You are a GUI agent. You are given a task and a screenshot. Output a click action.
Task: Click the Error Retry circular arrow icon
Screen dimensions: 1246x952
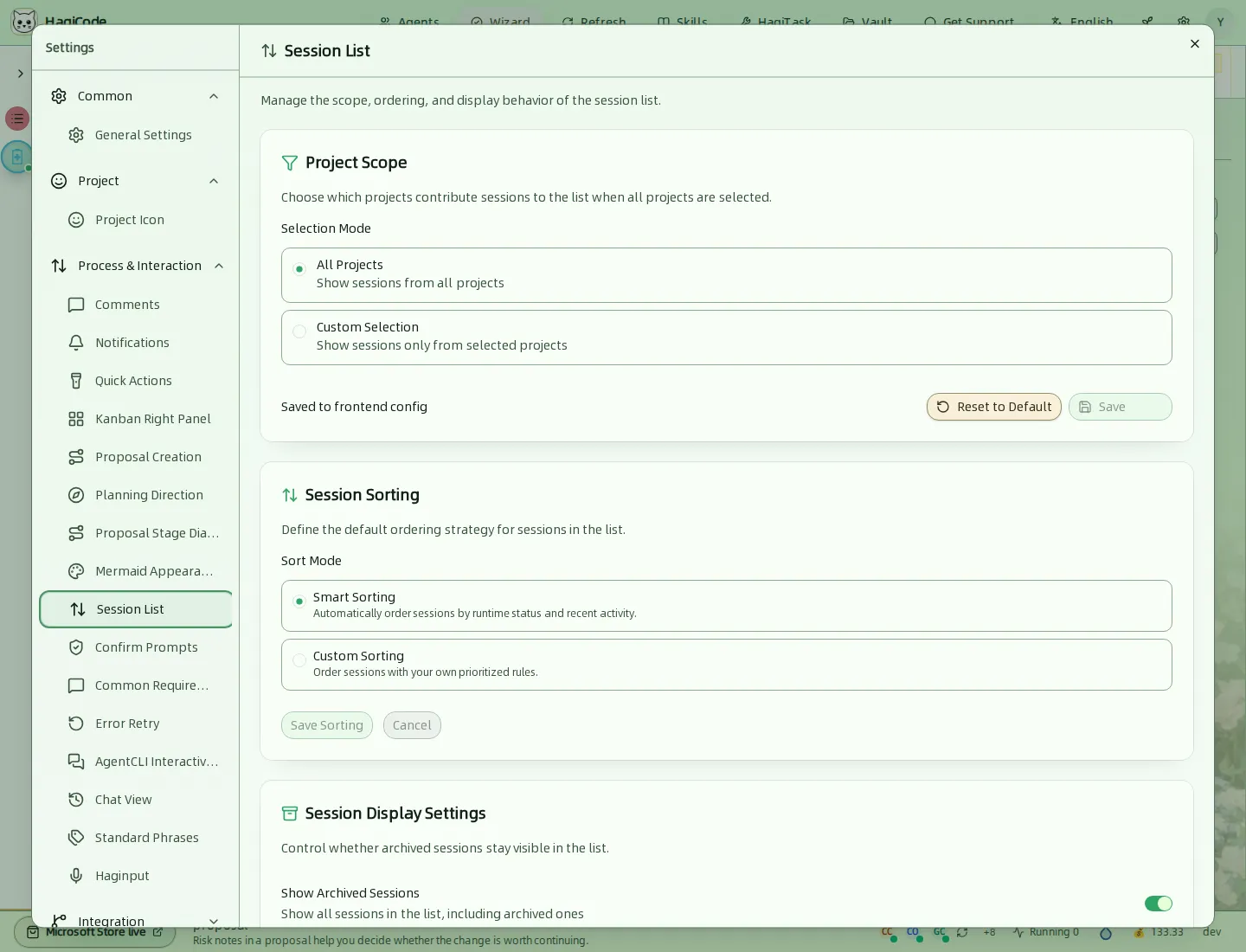[x=76, y=724]
